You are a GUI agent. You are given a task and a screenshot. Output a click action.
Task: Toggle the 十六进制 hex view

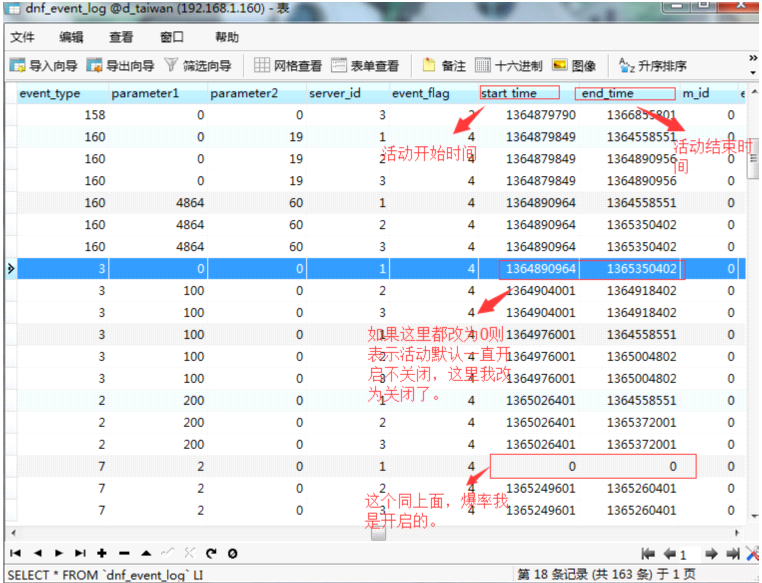tap(508, 66)
